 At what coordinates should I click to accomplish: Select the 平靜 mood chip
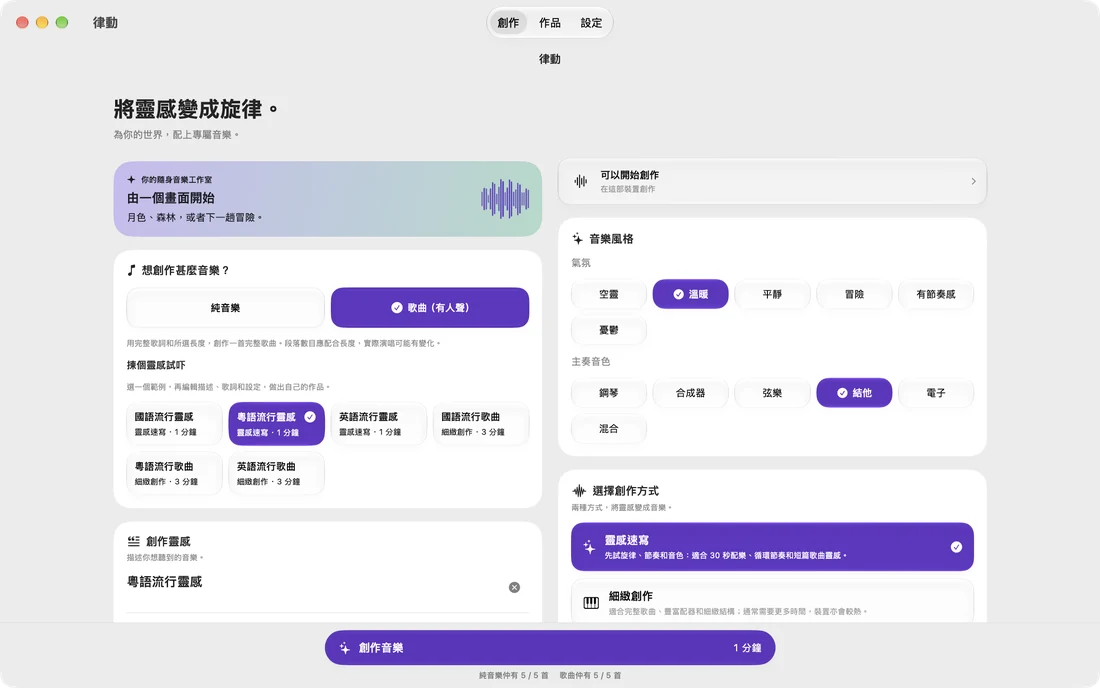point(772,294)
